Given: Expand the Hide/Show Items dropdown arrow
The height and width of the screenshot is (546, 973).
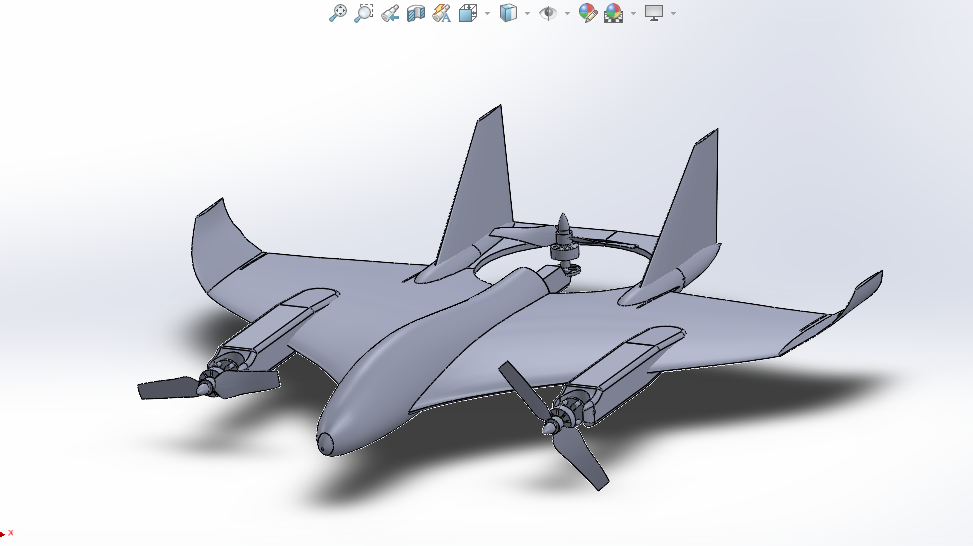Looking at the screenshot, I should (x=567, y=13).
